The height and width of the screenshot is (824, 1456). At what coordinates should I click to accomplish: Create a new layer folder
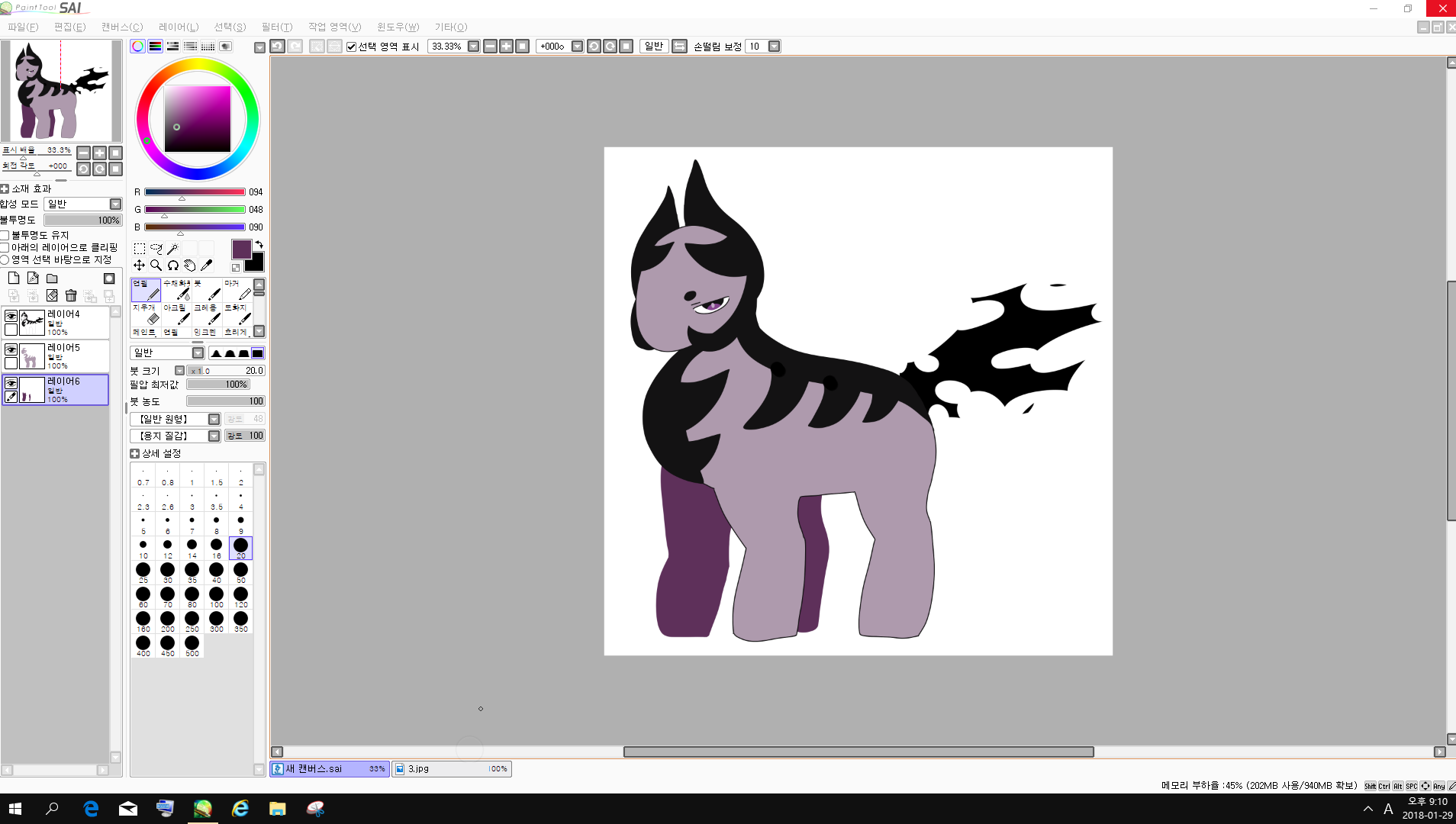(x=52, y=278)
